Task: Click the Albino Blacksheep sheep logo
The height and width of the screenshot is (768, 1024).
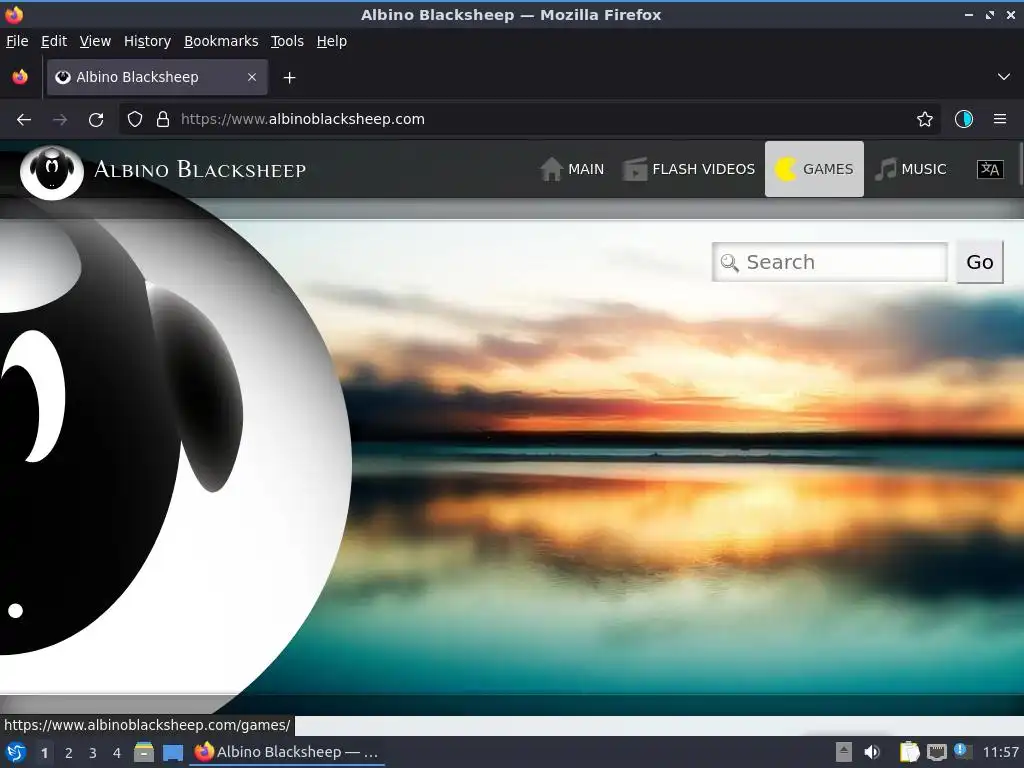Action: pos(52,172)
